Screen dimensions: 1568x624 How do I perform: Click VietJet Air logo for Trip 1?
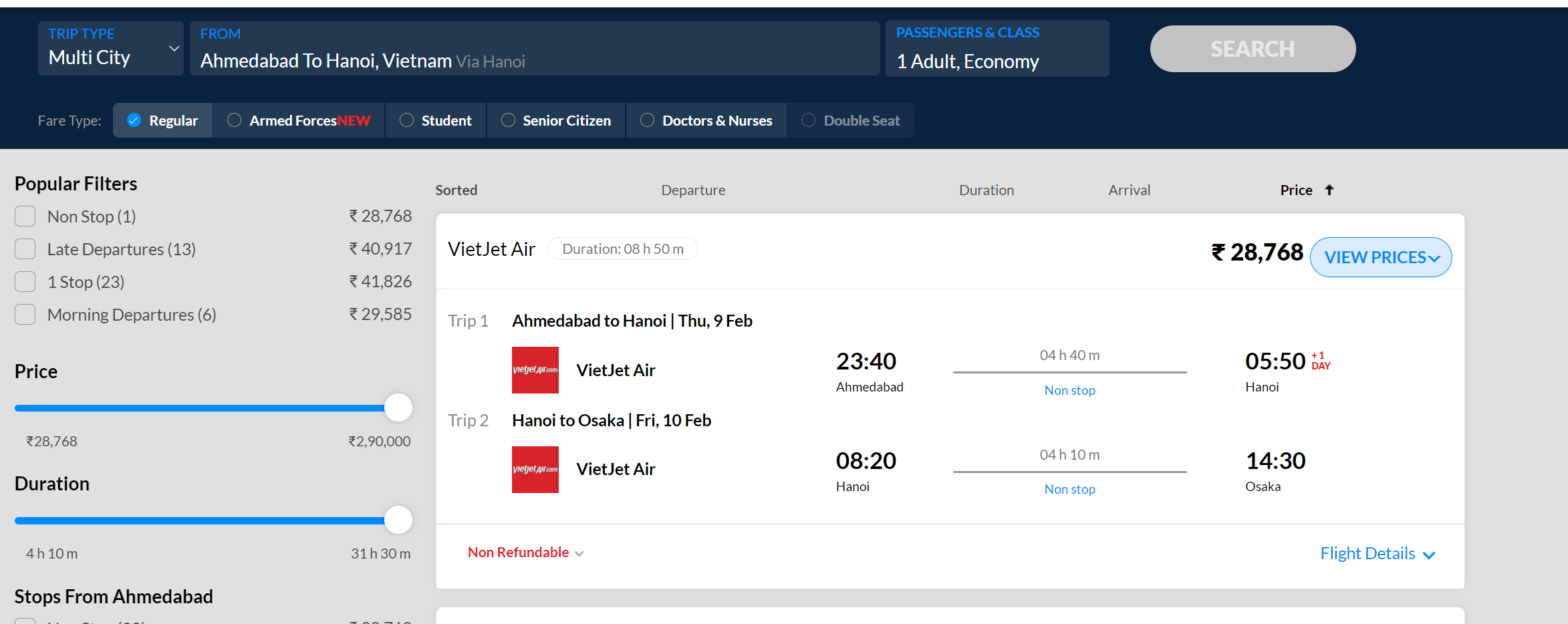535,370
